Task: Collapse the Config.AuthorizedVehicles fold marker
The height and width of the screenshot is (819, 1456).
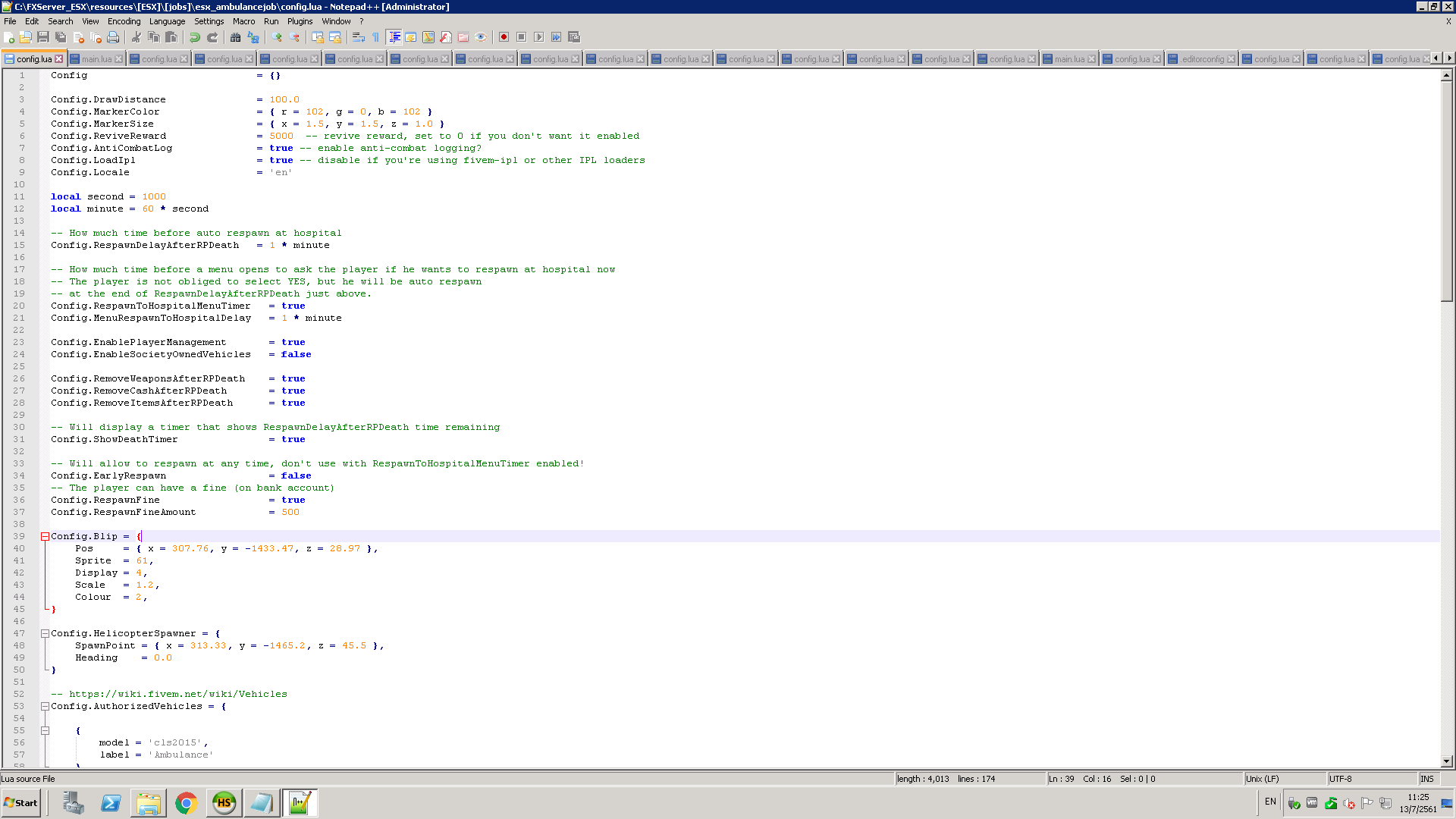Action: [45, 706]
